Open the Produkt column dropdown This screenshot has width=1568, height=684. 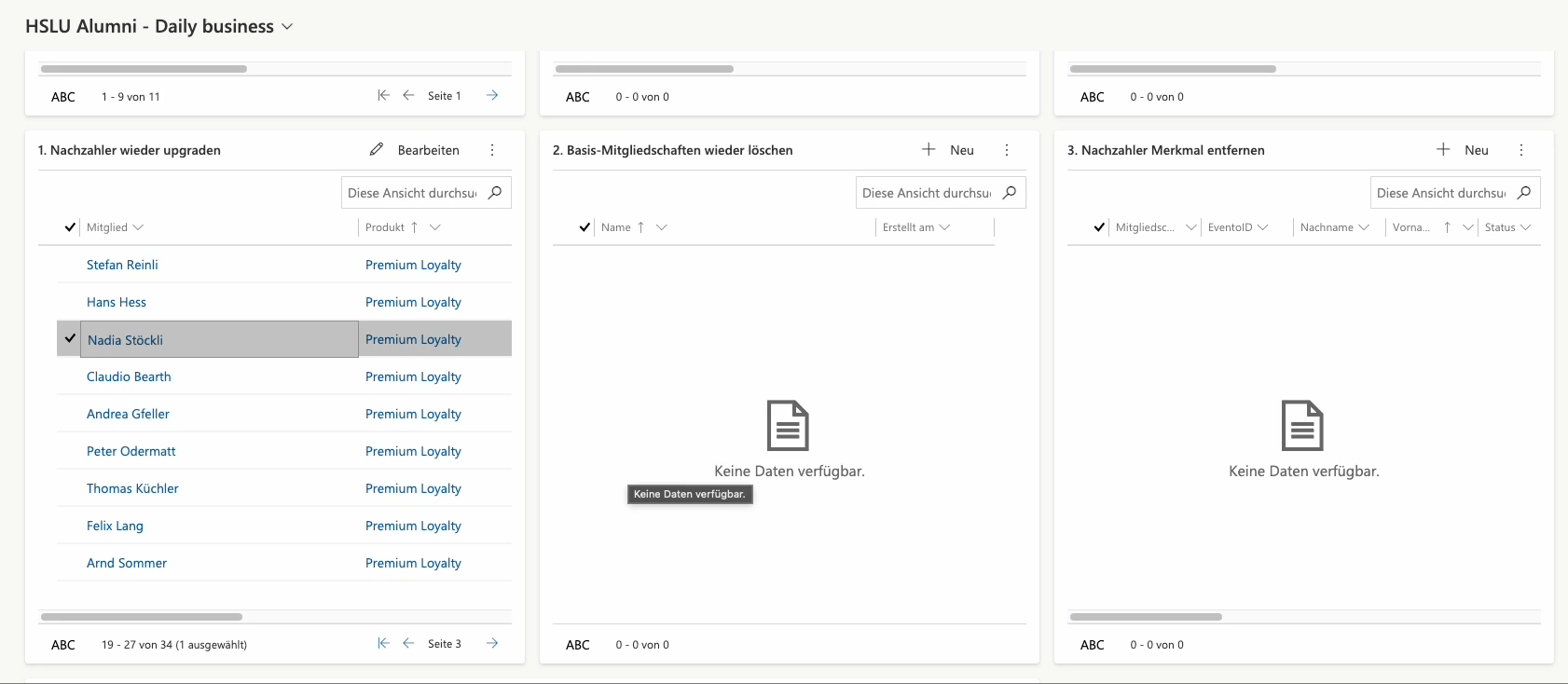pyautogui.click(x=434, y=227)
